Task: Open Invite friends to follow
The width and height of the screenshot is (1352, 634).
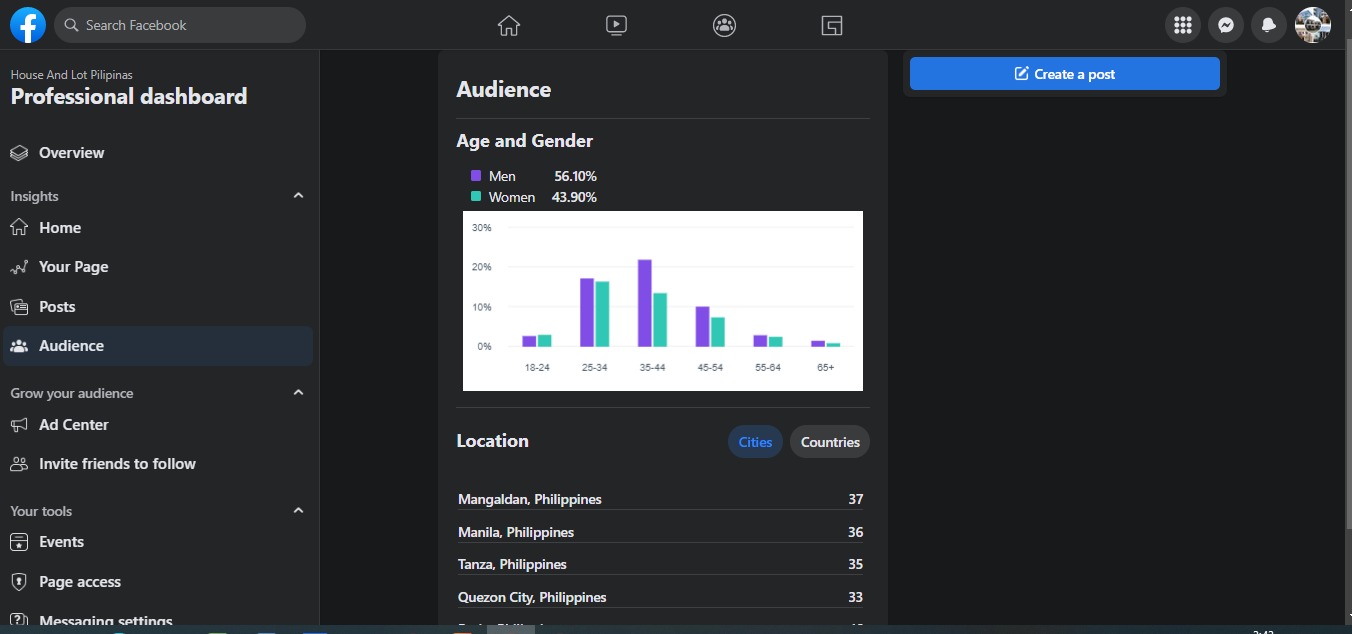Action: [158, 464]
